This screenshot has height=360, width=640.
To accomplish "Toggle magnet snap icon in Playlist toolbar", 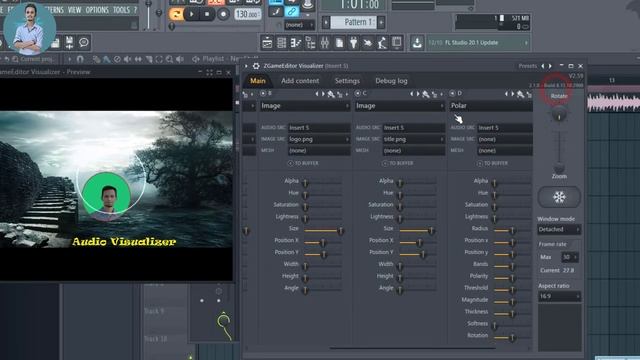I will (x=80, y=59).
